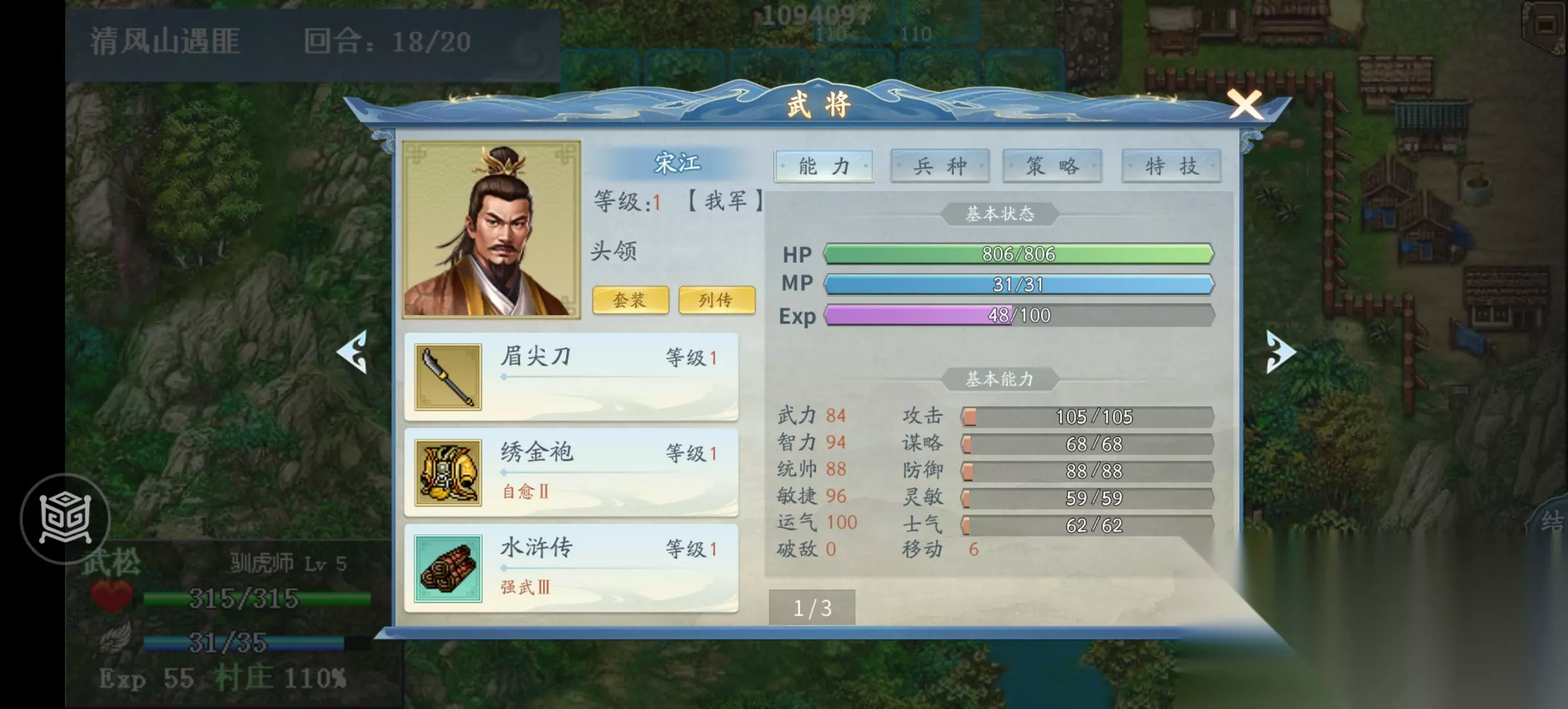The width and height of the screenshot is (1568, 709).
Task: Click the 绣金袍 armor icon
Action: click(448, 473)
